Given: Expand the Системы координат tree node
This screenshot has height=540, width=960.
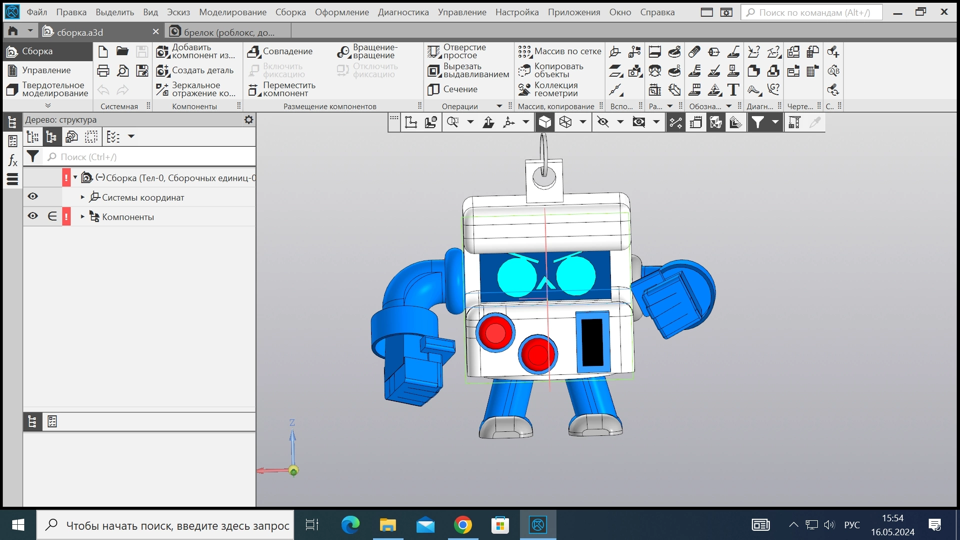Looking at the screenshot, I should [83, 197].
